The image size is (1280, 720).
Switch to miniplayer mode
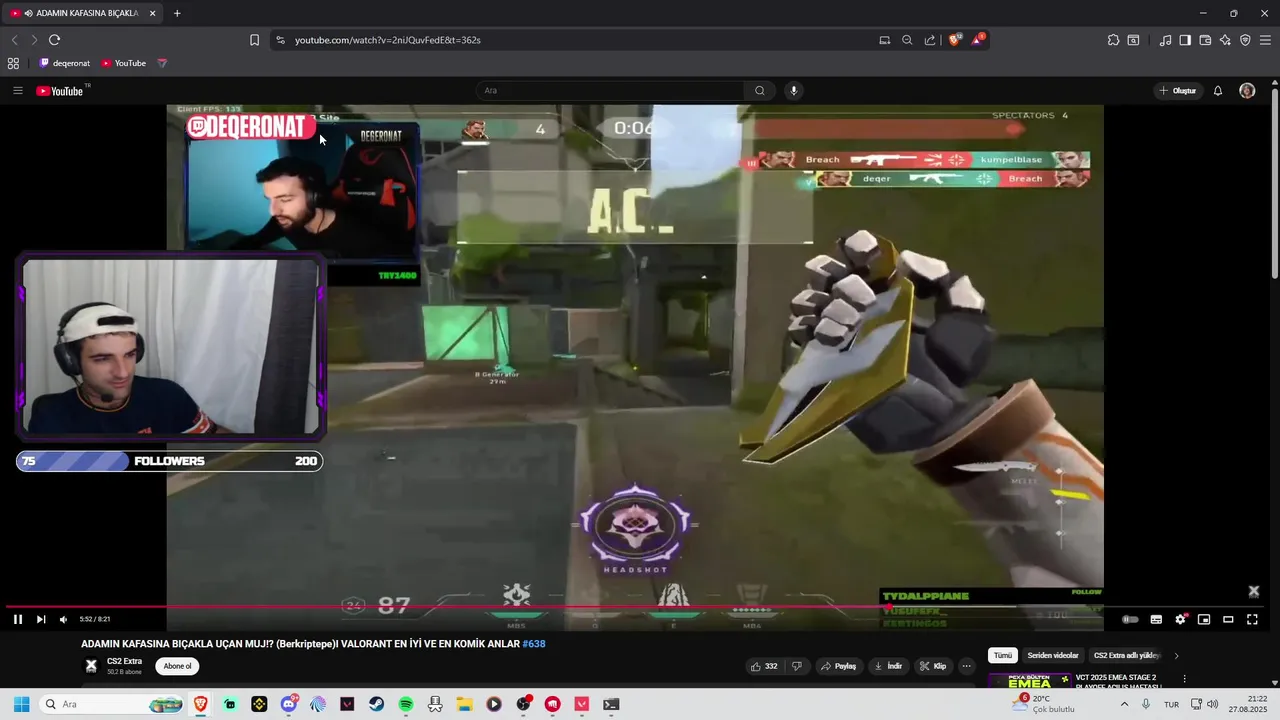1204,619
